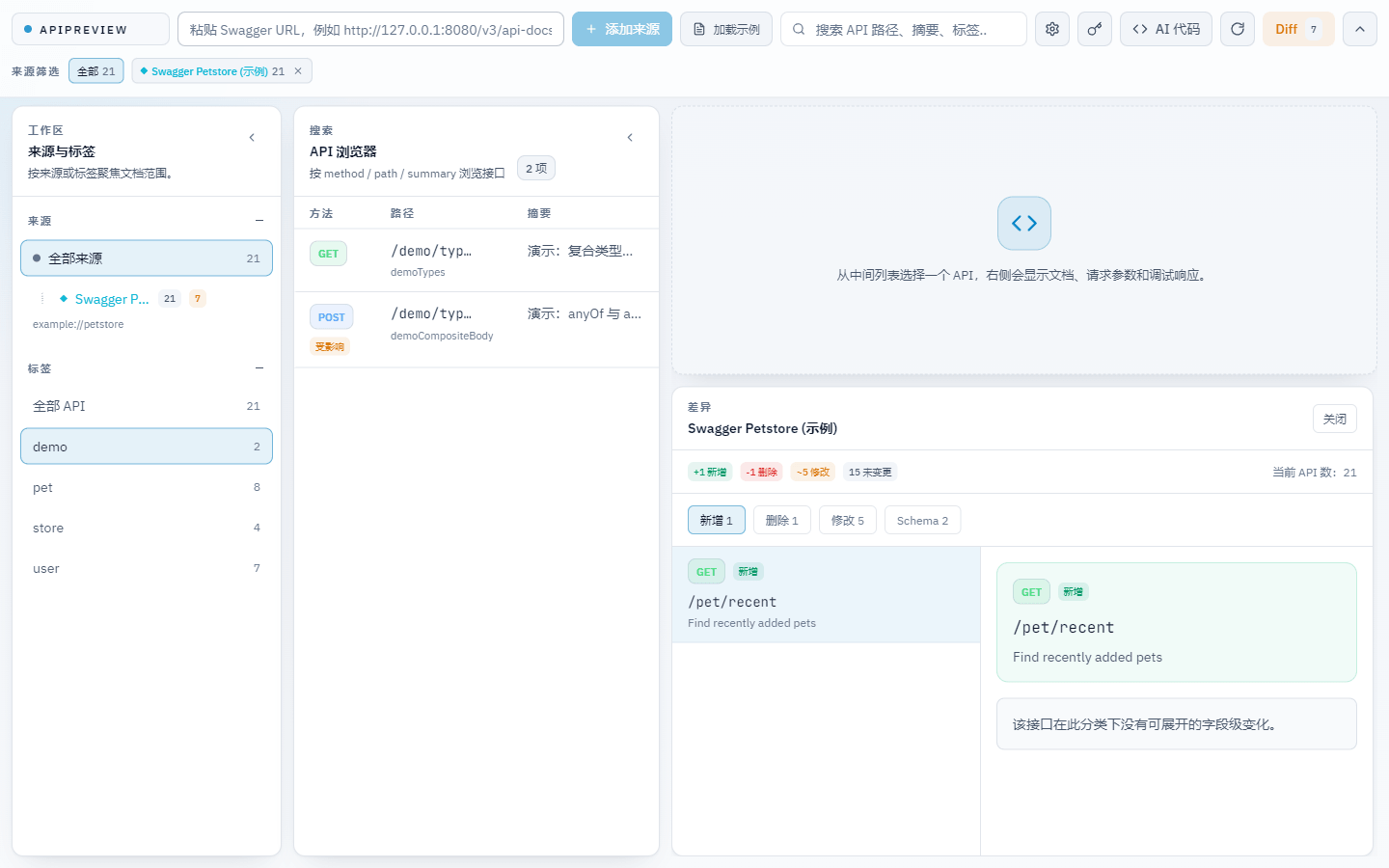
Task: Select the 全部 21 source filter chip
Action: [96, 71]
